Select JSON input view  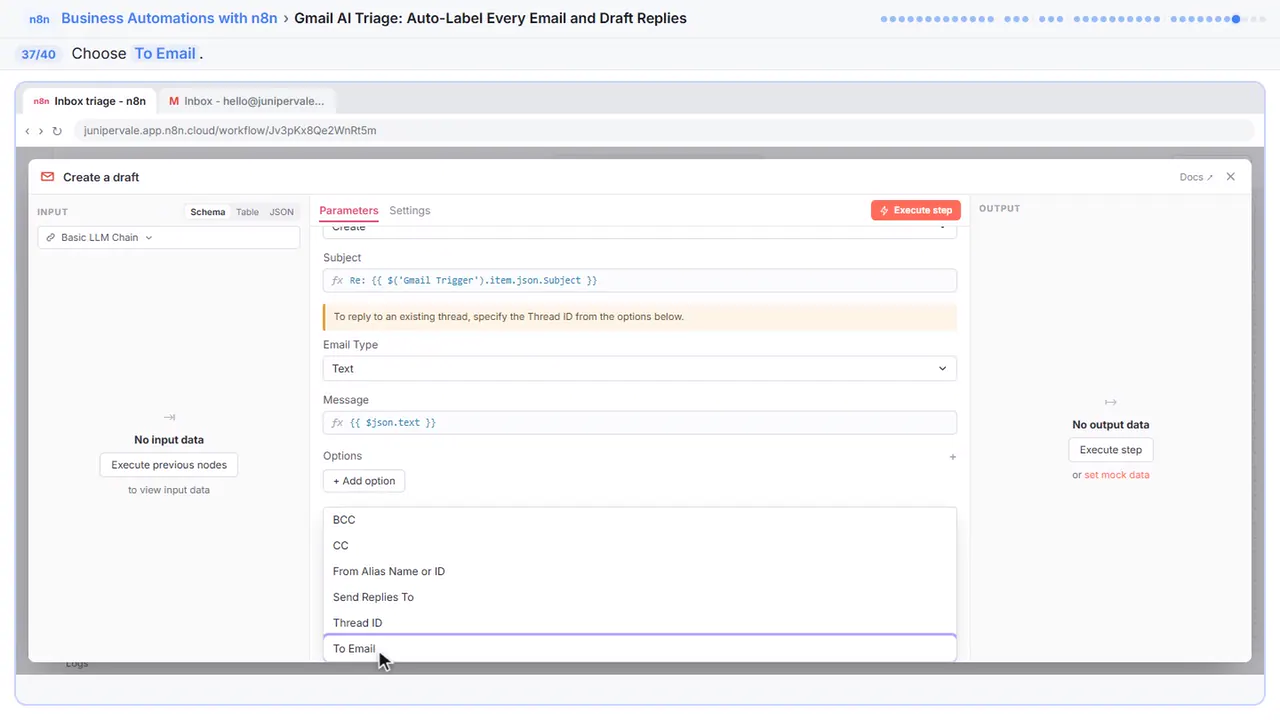tap(282, 212)
